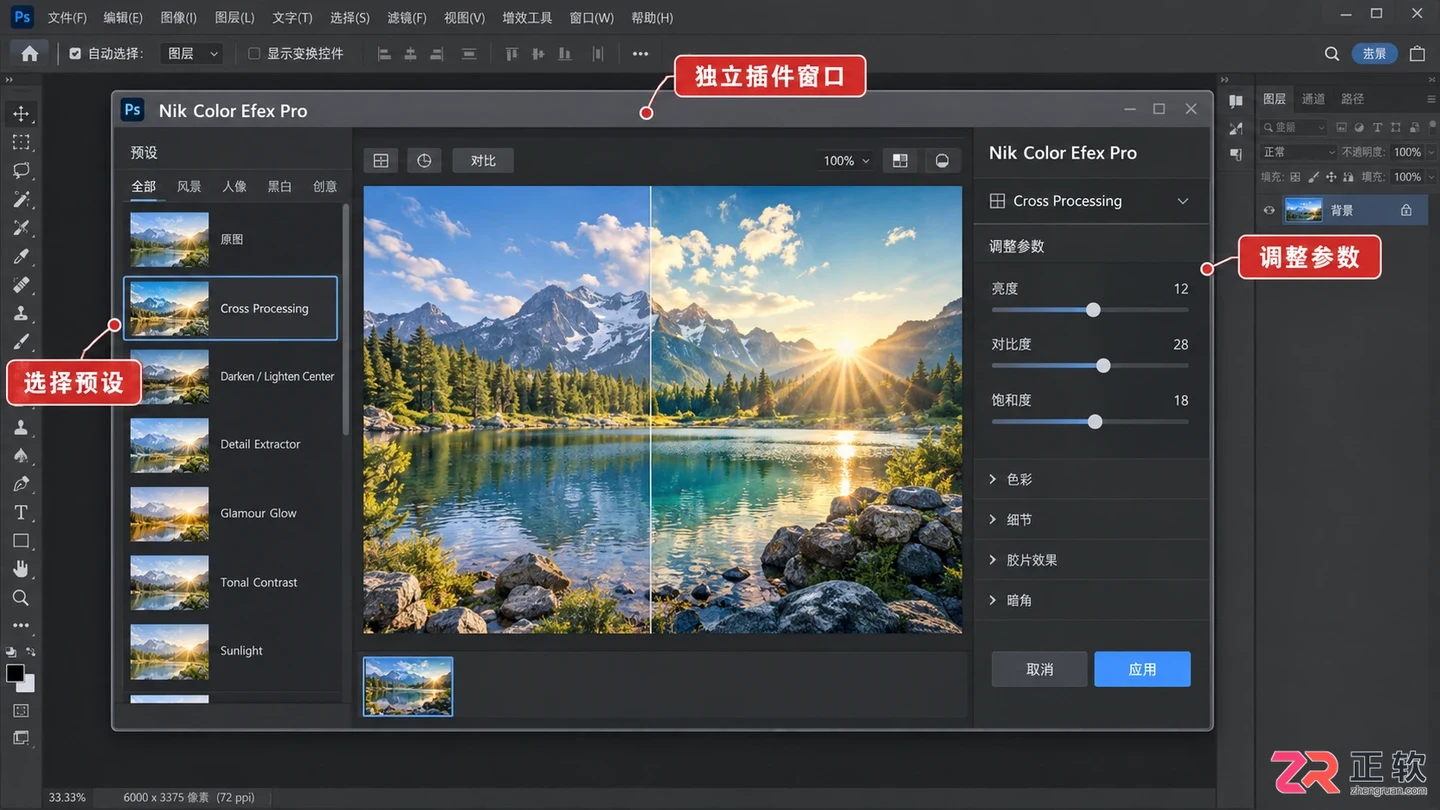Select the Move tool in Photoshop's toolbar
The width and height of the screenshot is (1440, 810).
[x=21, y=113]
